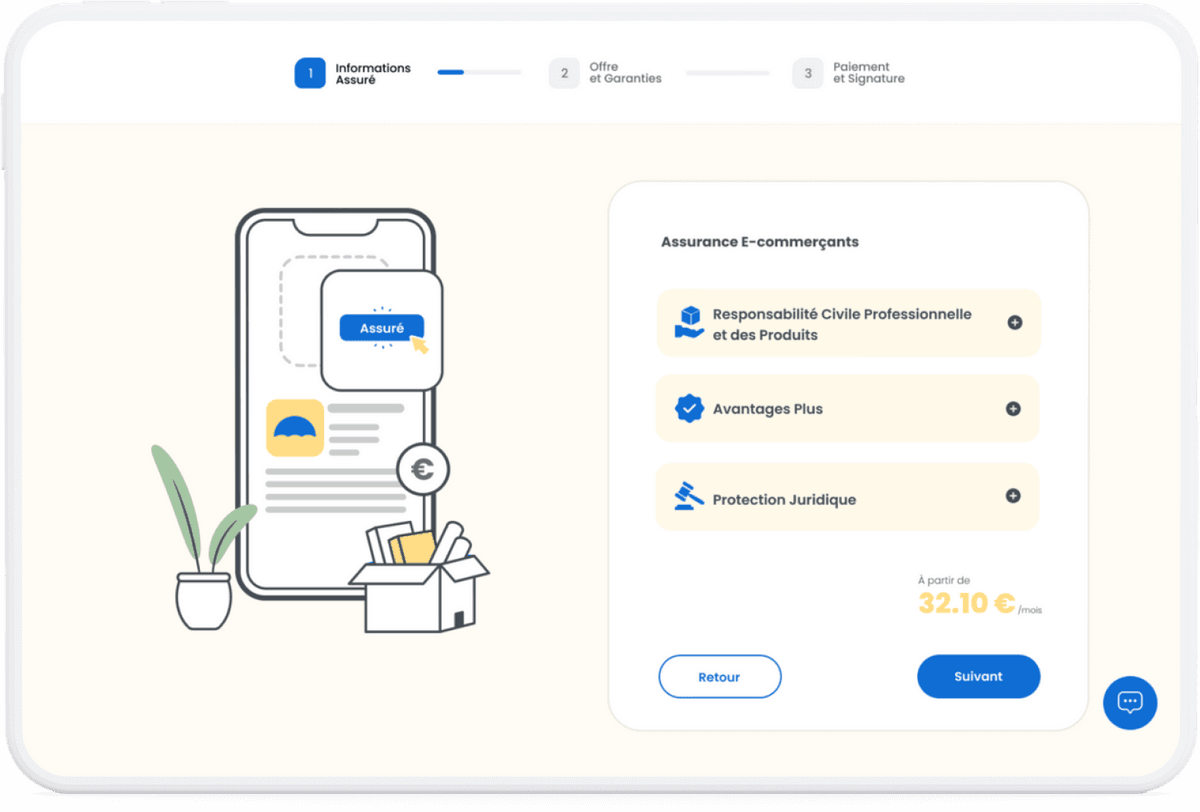Click the Assurance E-commerçants heading
1200x812 pixels.
pos(760,242)
